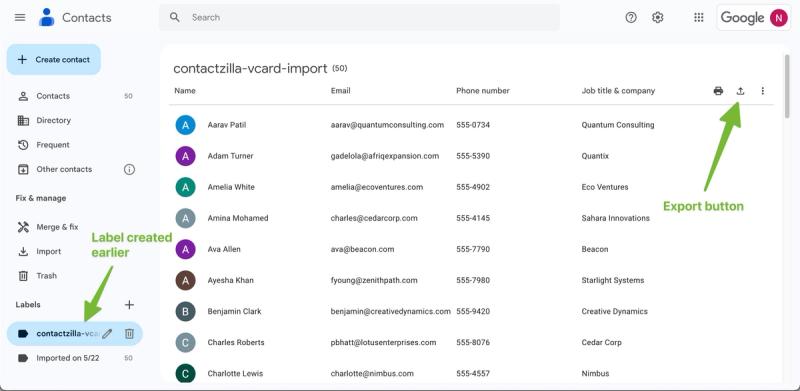Open the Google apps grid
800x391 pixels.
pyautogui.click(x=699, y=17)
